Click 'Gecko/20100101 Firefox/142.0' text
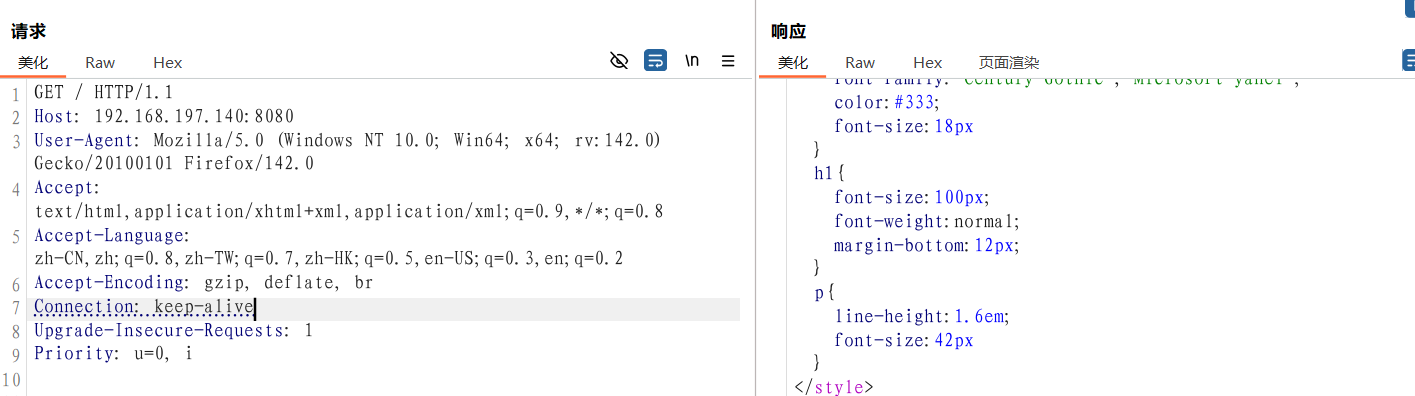The width and height of the screenshot is (1415, 396). 174,164
